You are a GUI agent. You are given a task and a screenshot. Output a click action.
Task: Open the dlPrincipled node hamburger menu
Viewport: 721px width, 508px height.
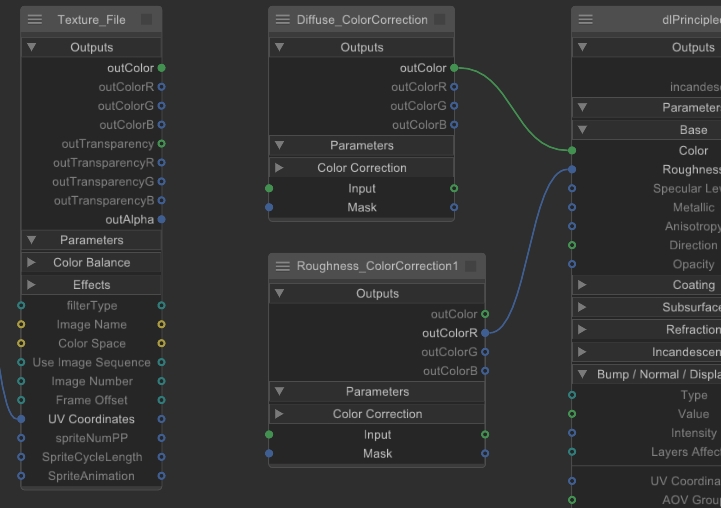[586, 20]
